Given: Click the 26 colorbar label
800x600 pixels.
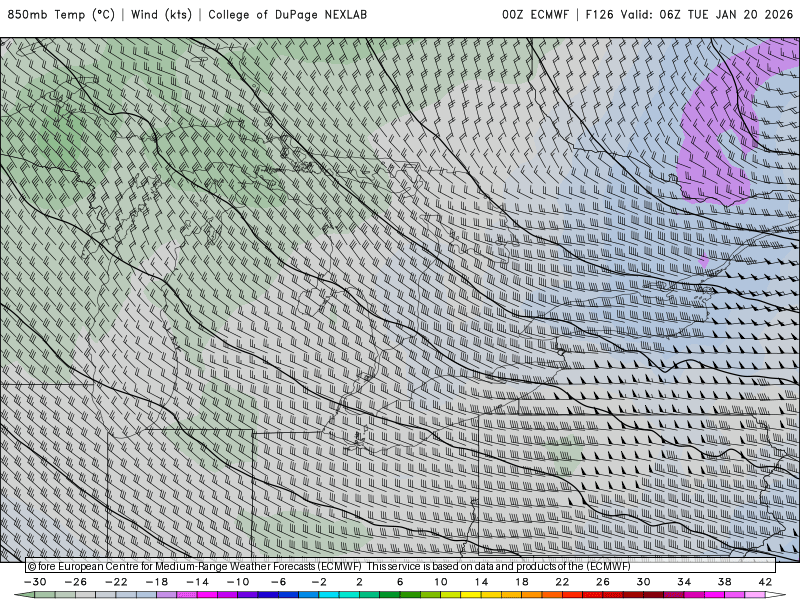Looking at the screenshot, I should [x=603, y=582].
